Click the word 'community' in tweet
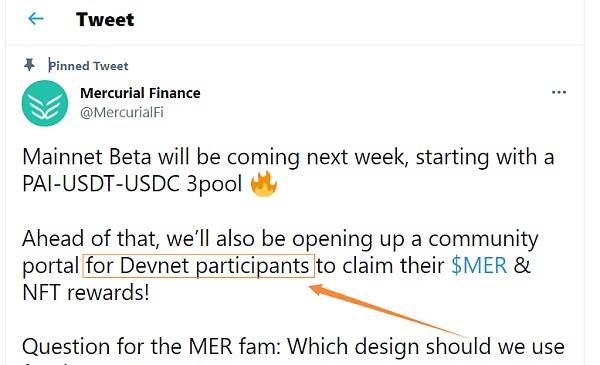The image size is (600, 365). [483, 240]
